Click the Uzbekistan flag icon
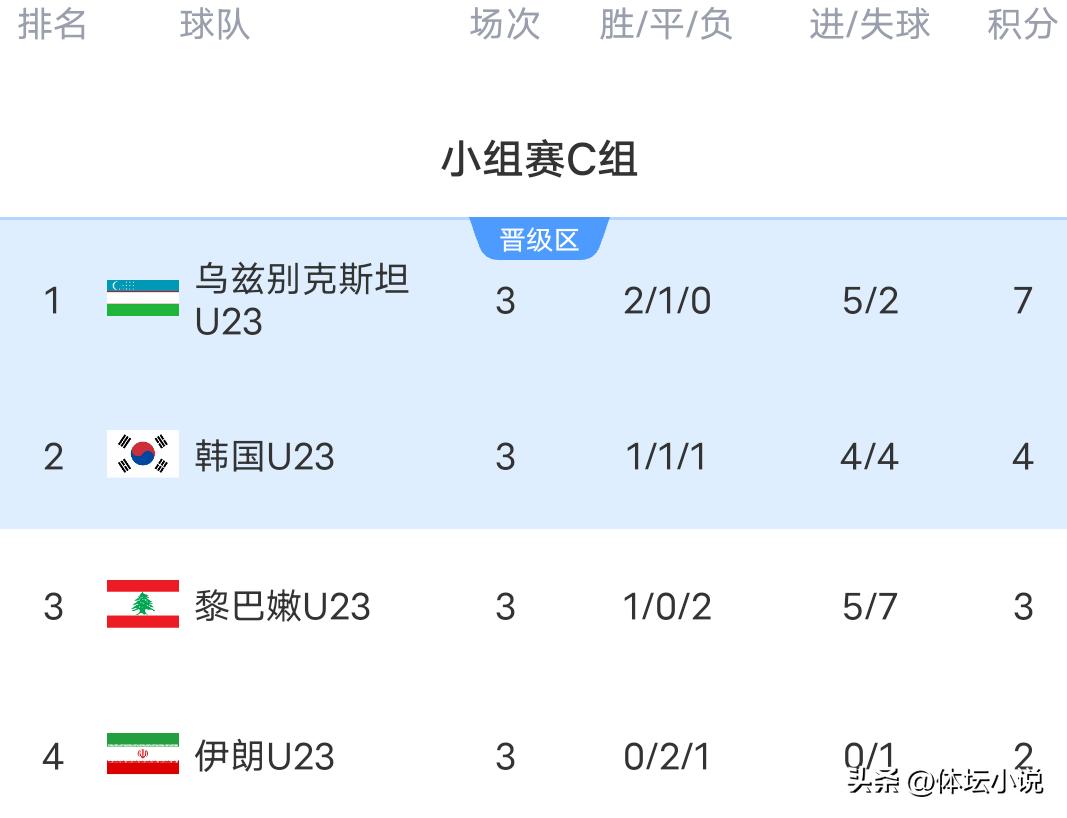The image size is (1067, 818). (143, 298)
